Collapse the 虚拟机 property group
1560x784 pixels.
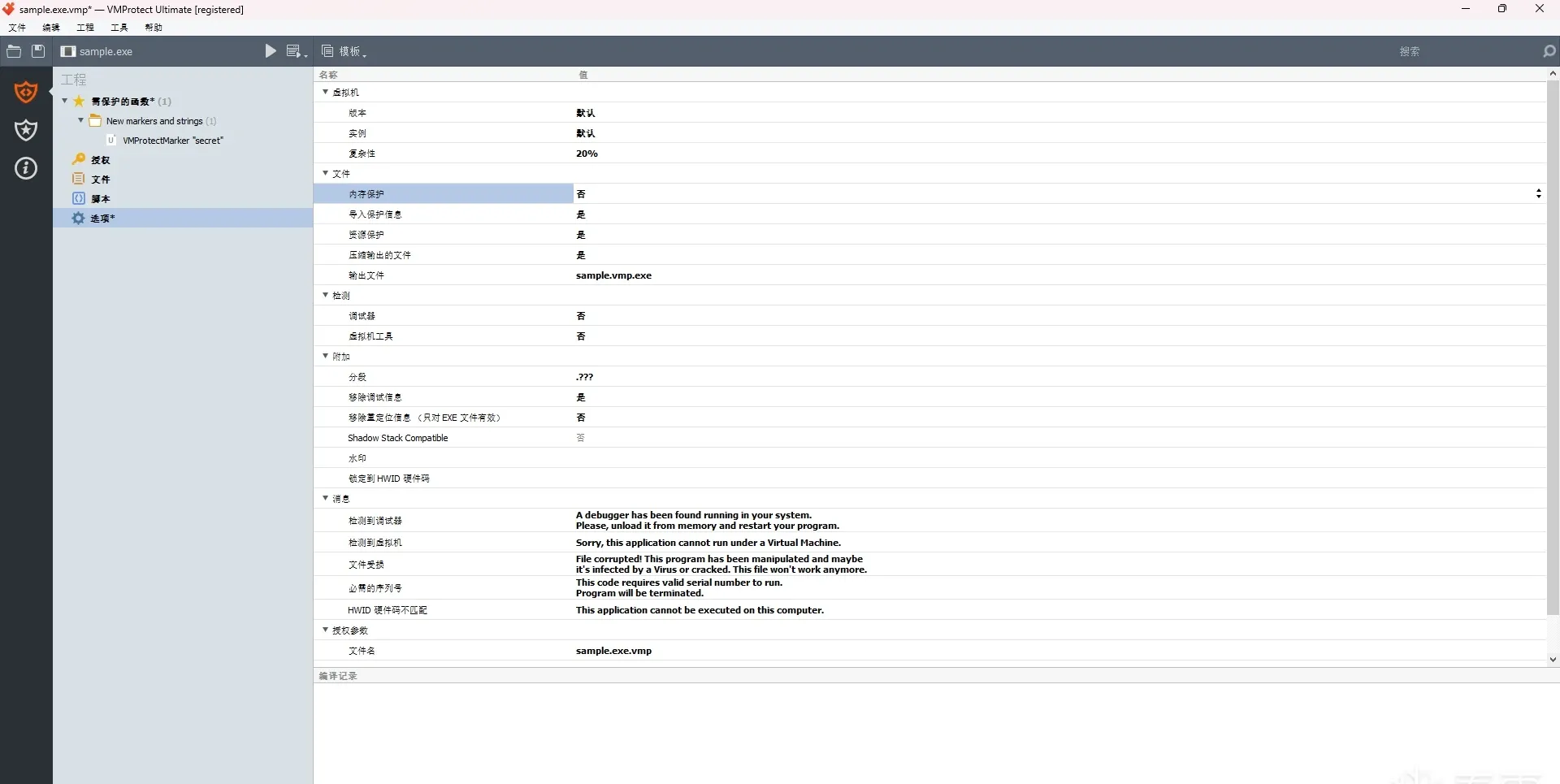326,92
